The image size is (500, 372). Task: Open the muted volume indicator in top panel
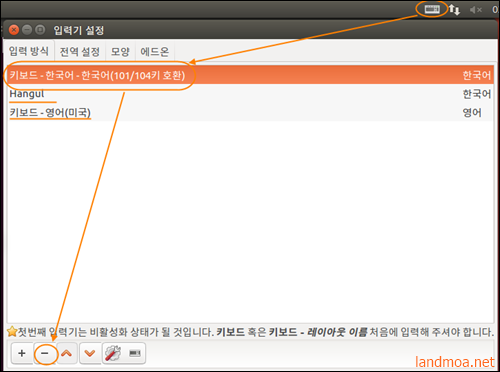pos(476,10)
